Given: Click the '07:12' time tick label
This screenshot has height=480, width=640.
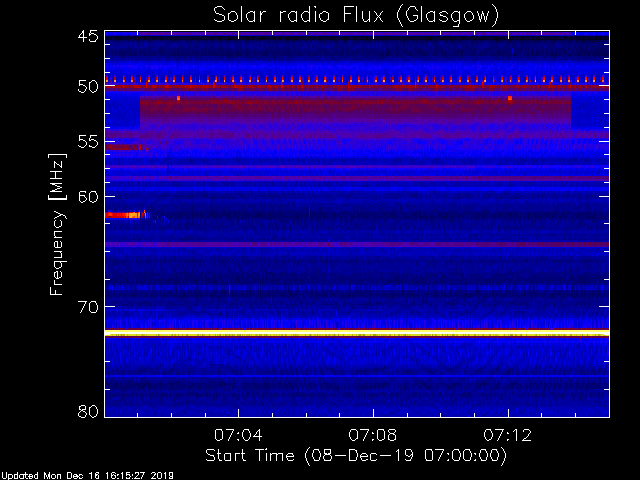Looking at the screenshot, I should tap(508, 435).
